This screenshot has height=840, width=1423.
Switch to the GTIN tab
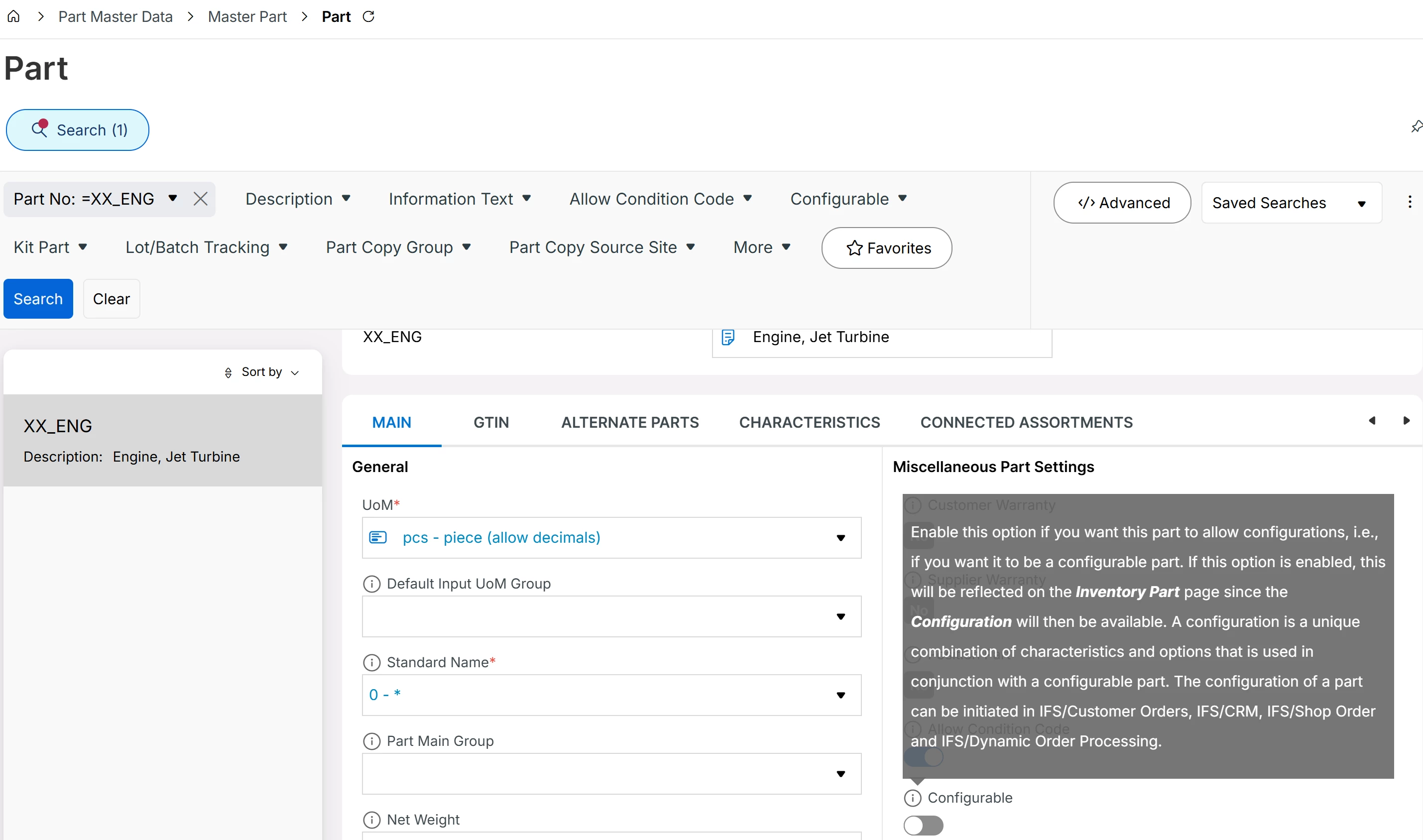(x=491, y=422)
